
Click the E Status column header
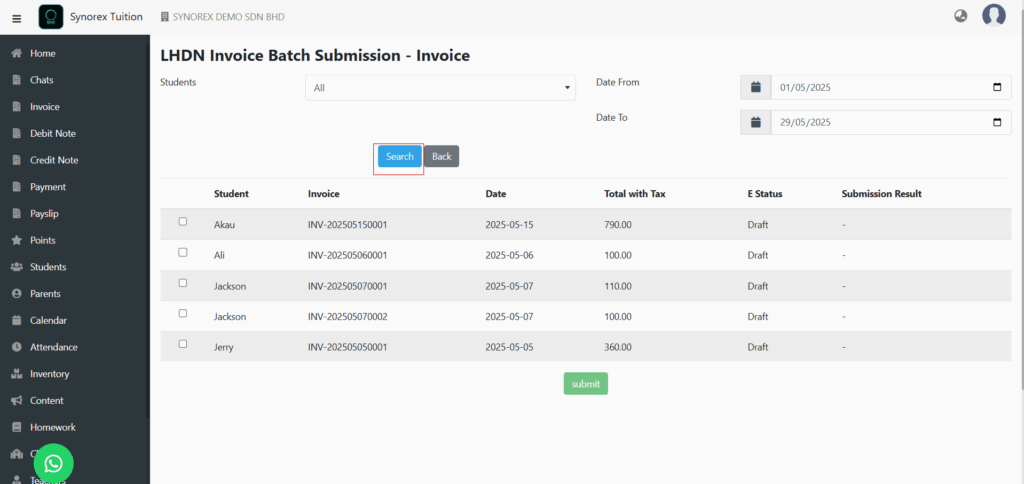(x=765, y=194)
